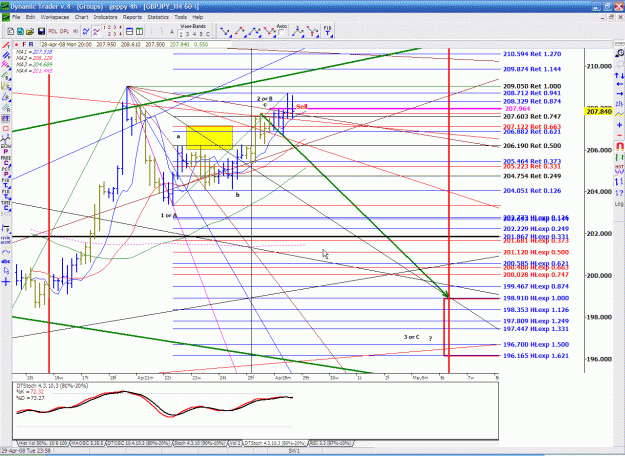Switch to DTOSC 10.4.10.3 indicator tab

139,443
